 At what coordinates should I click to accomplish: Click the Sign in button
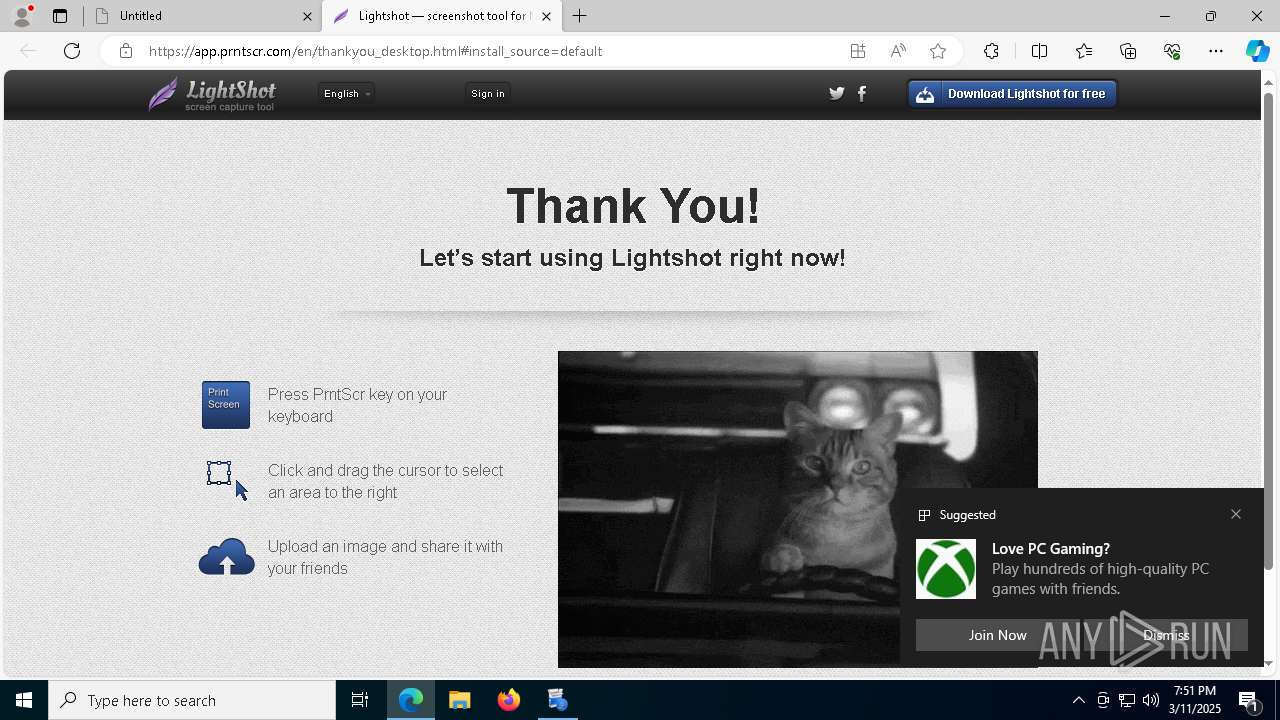click(x=488, y=93)
